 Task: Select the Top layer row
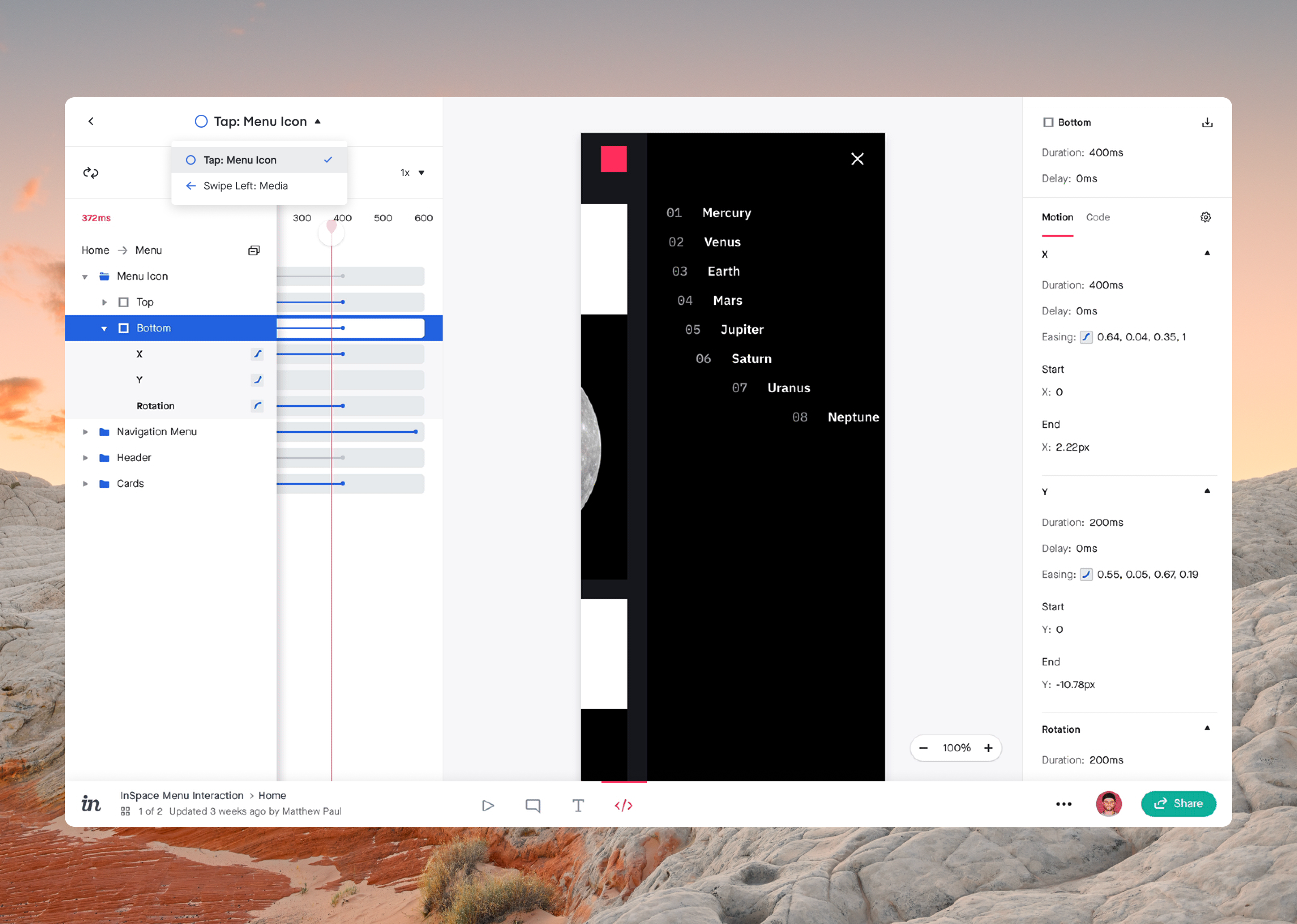pos(171,302)
